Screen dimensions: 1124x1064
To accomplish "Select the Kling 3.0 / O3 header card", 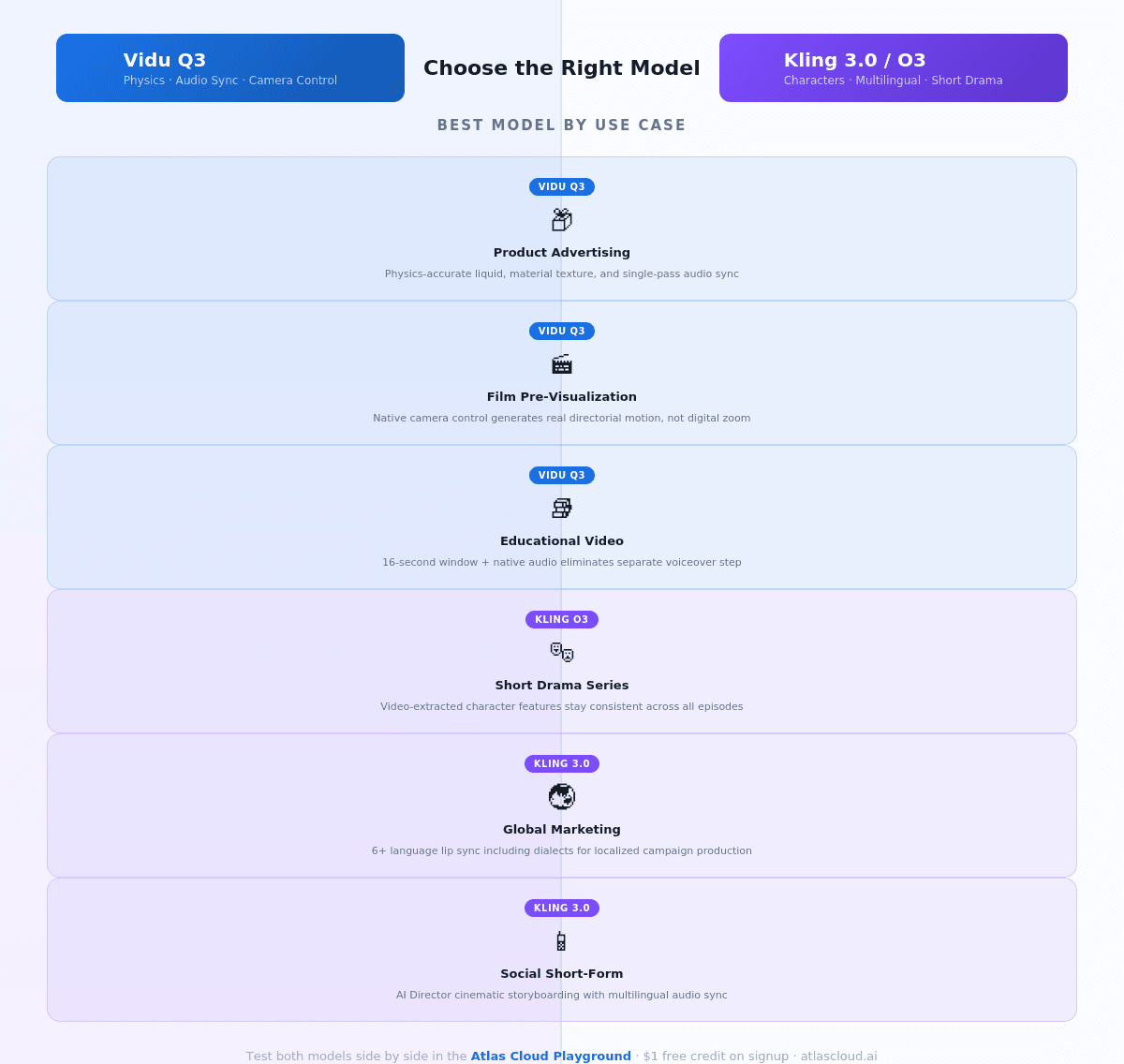I will [x=894, y=68].
